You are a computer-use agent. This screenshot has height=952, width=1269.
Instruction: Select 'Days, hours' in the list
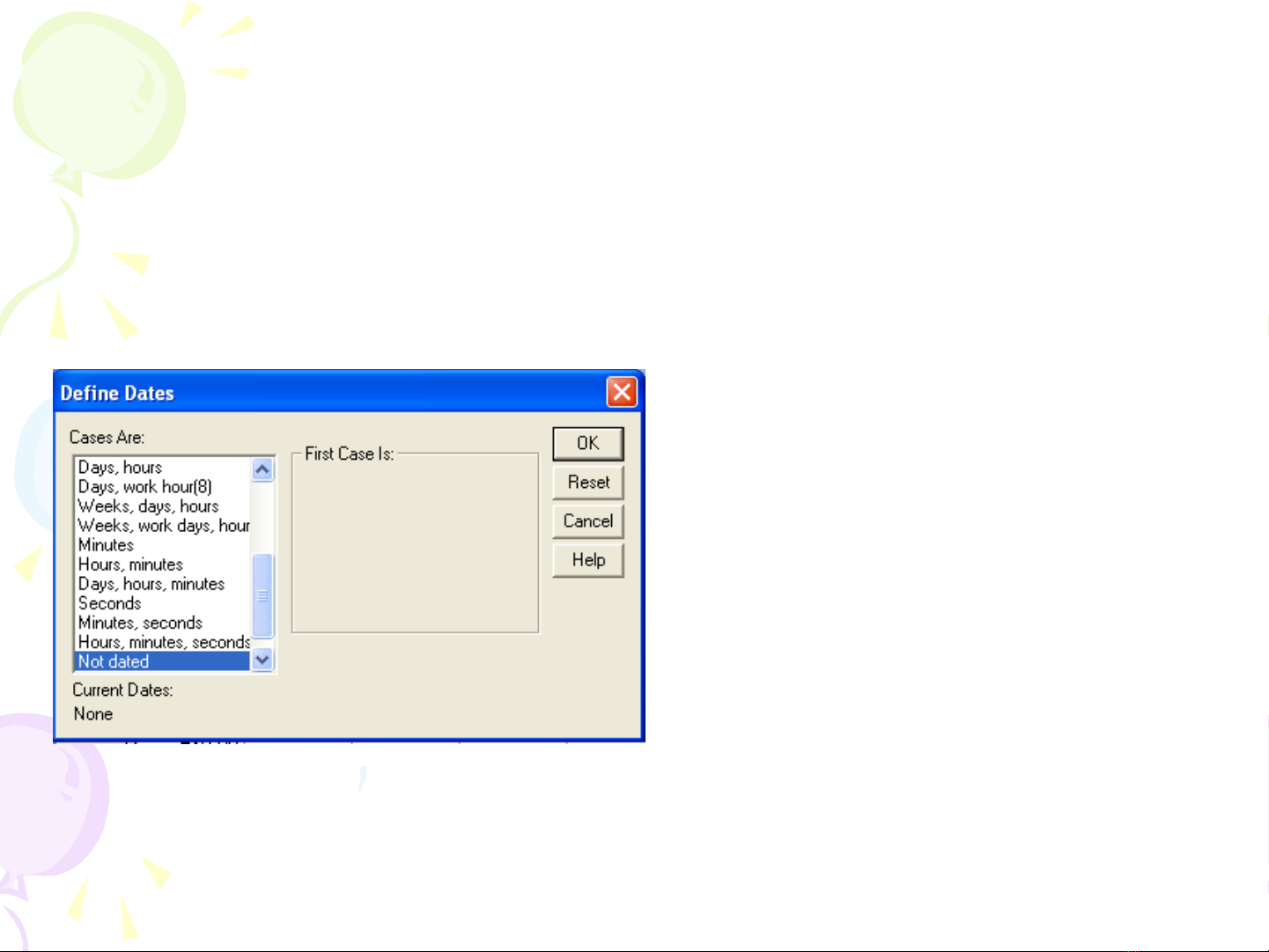pos(121,468)
